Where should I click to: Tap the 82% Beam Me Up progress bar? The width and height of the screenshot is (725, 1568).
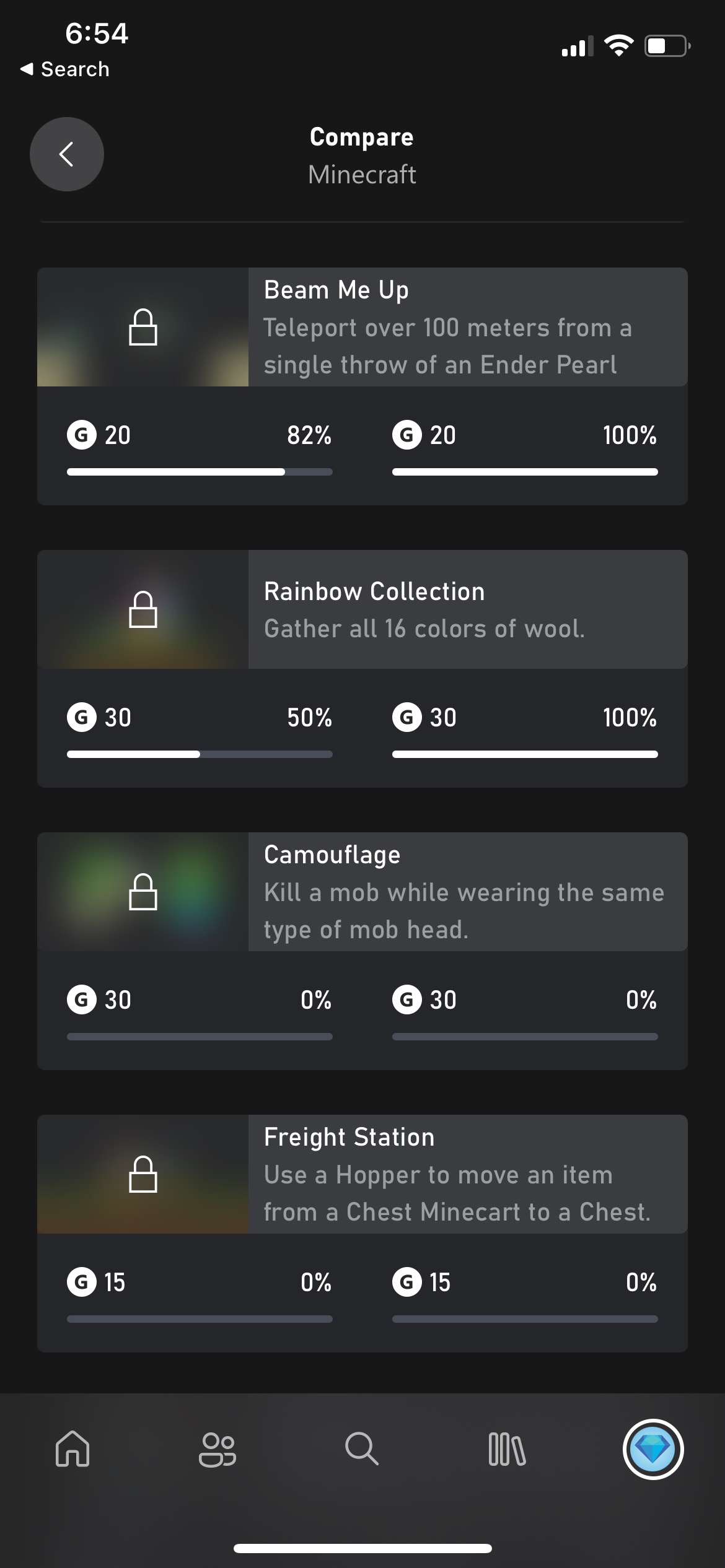(200, 472)
